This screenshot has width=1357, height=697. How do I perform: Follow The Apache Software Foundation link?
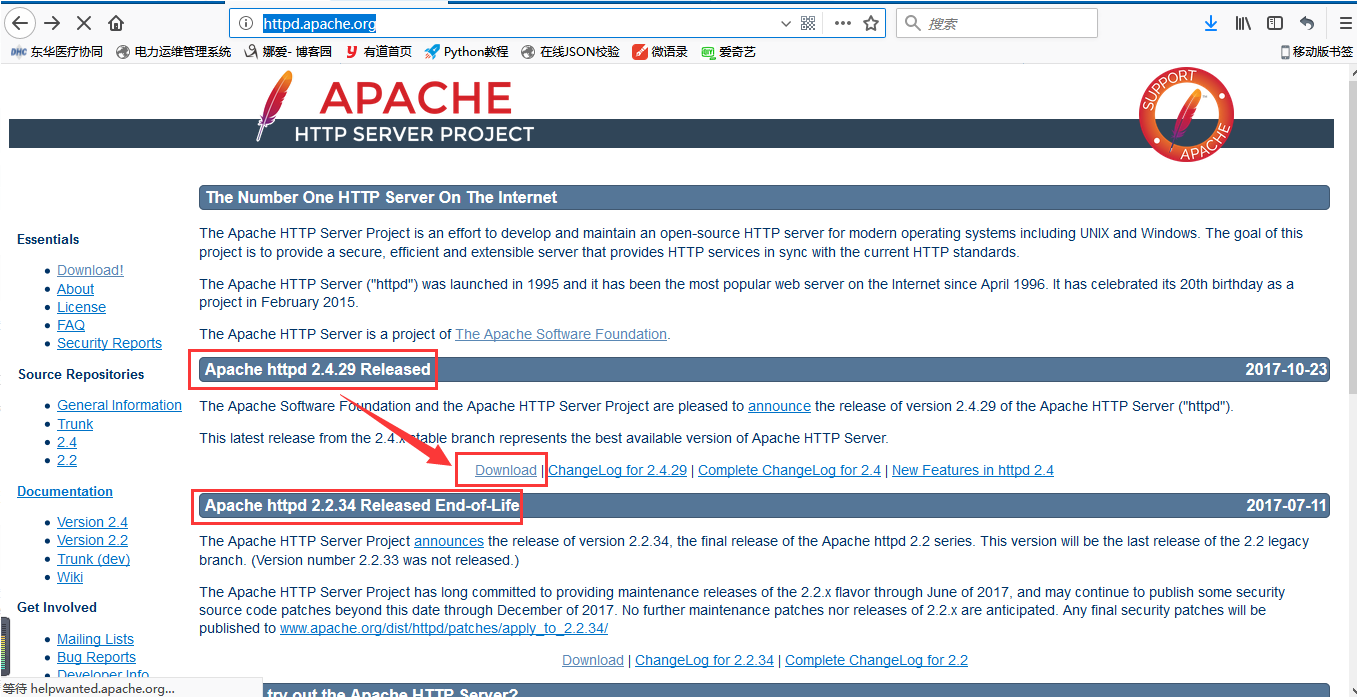(561, 334)
